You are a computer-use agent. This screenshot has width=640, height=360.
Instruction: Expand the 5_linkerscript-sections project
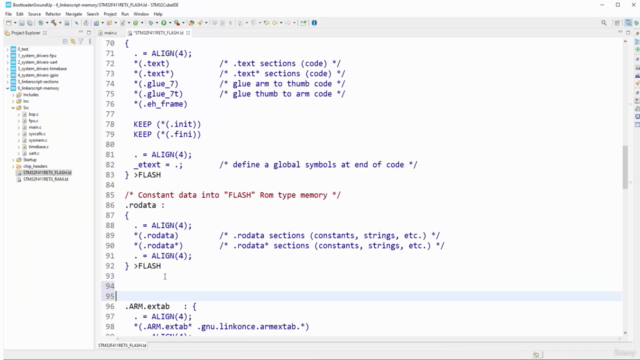7,82
